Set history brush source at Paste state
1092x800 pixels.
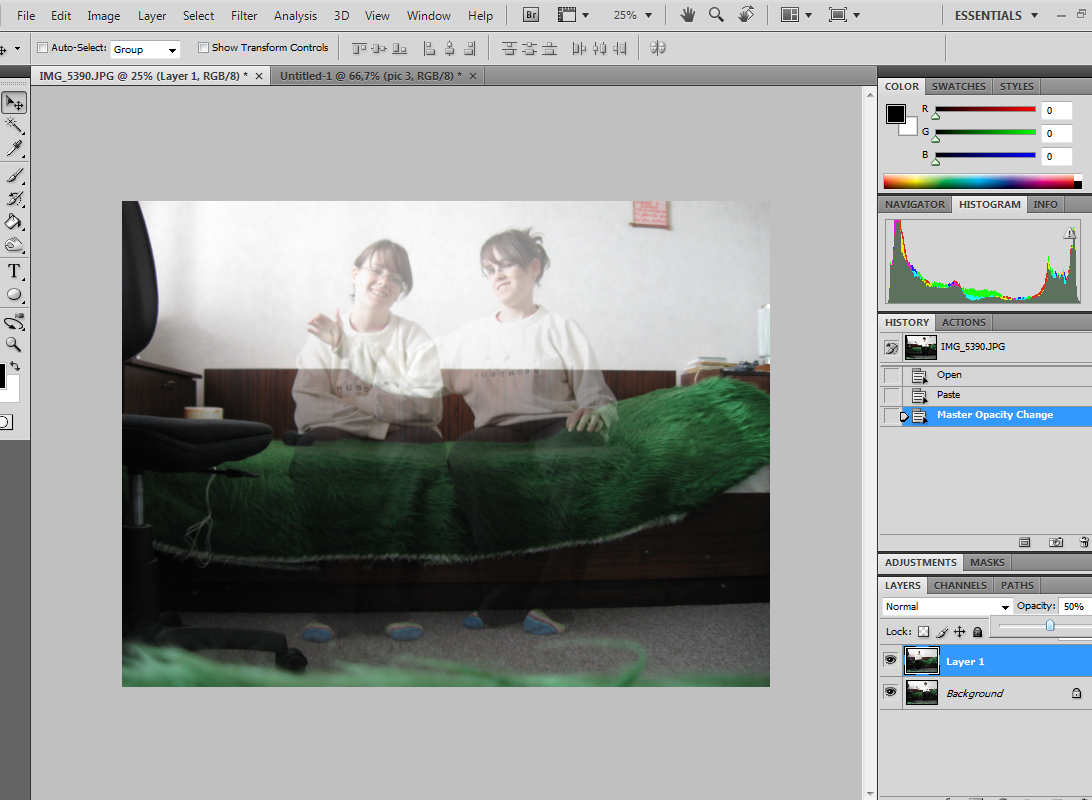[891, 395]
